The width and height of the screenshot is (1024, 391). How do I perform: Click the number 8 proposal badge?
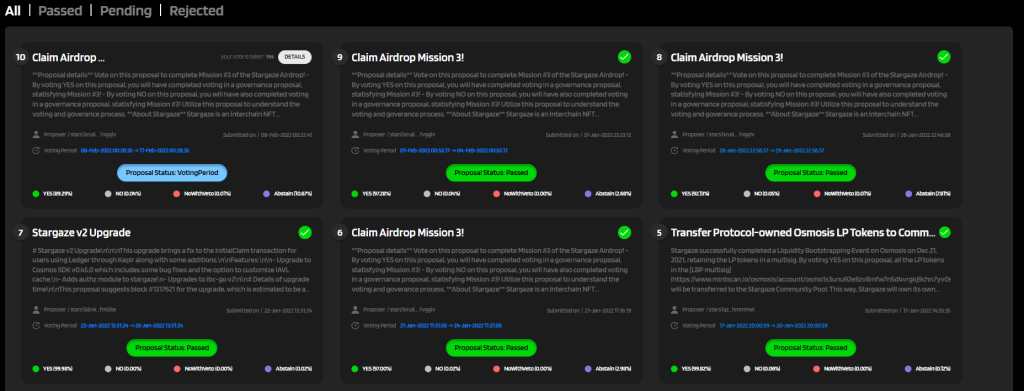pyautogui.click(x=659, y=57)
